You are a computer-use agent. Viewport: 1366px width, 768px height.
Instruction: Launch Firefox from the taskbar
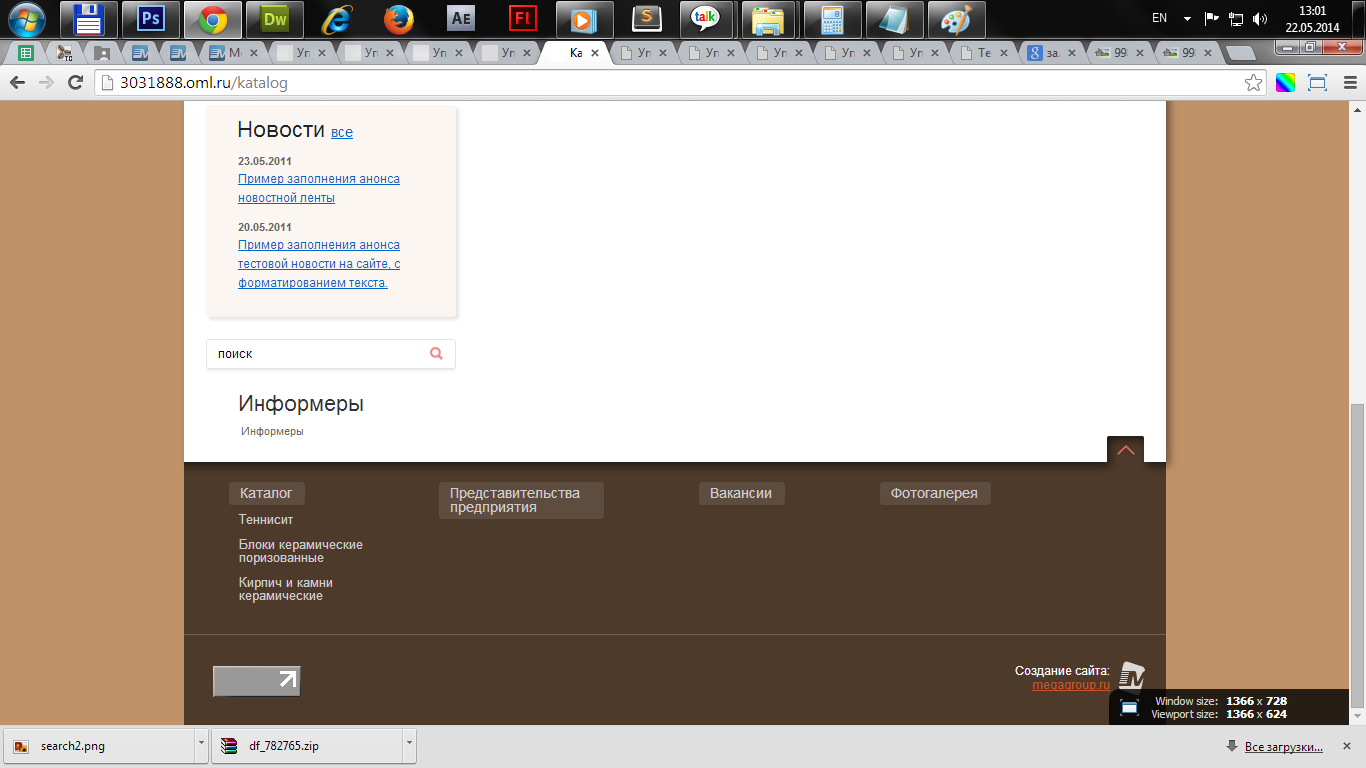point(399,19)
